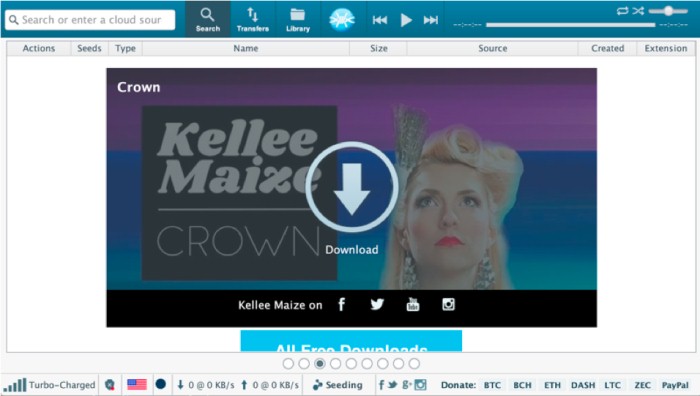This screenshot has height=396, width=700.
Task: Open the Library tab
Action: [x=298, y=19]
